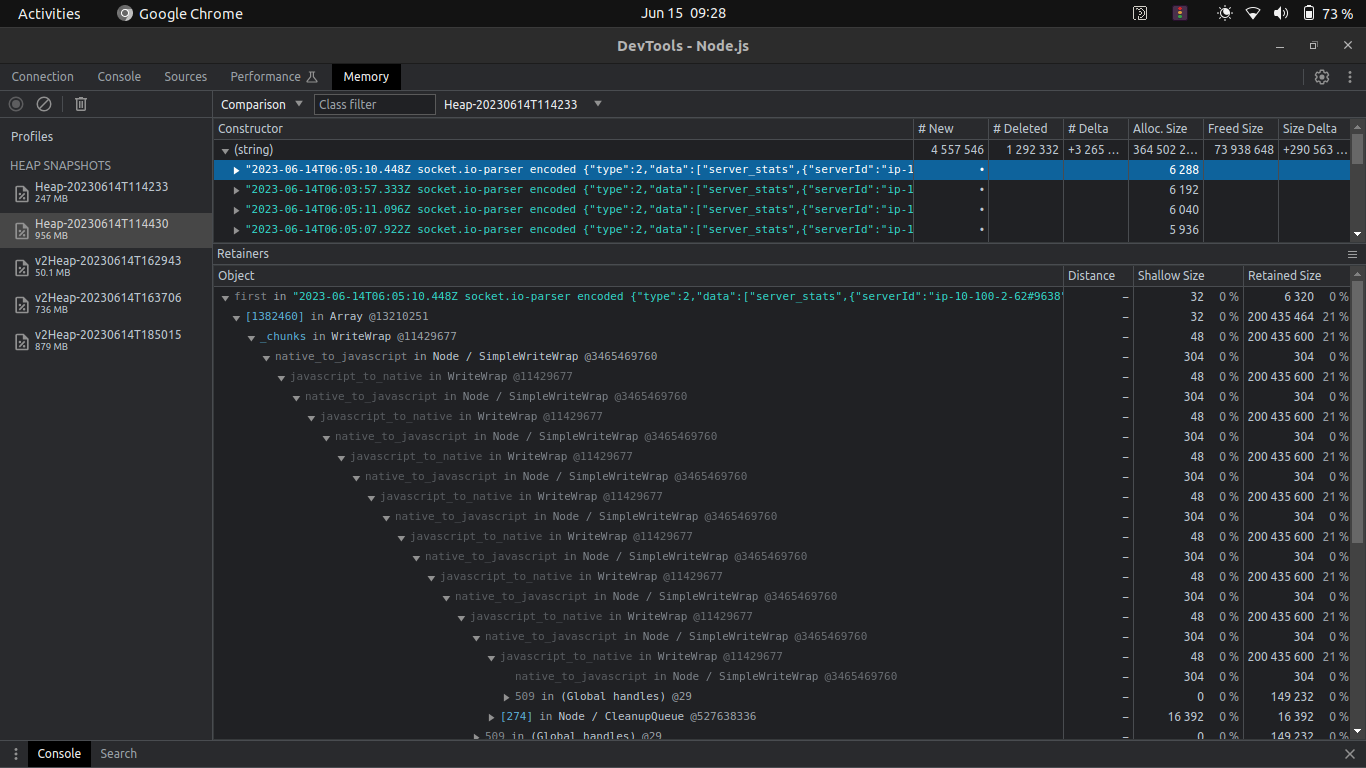The width and height of the screenshot is (1366, 768).
Task: Click the clear all profiles icon
Action: click(43, 104)
